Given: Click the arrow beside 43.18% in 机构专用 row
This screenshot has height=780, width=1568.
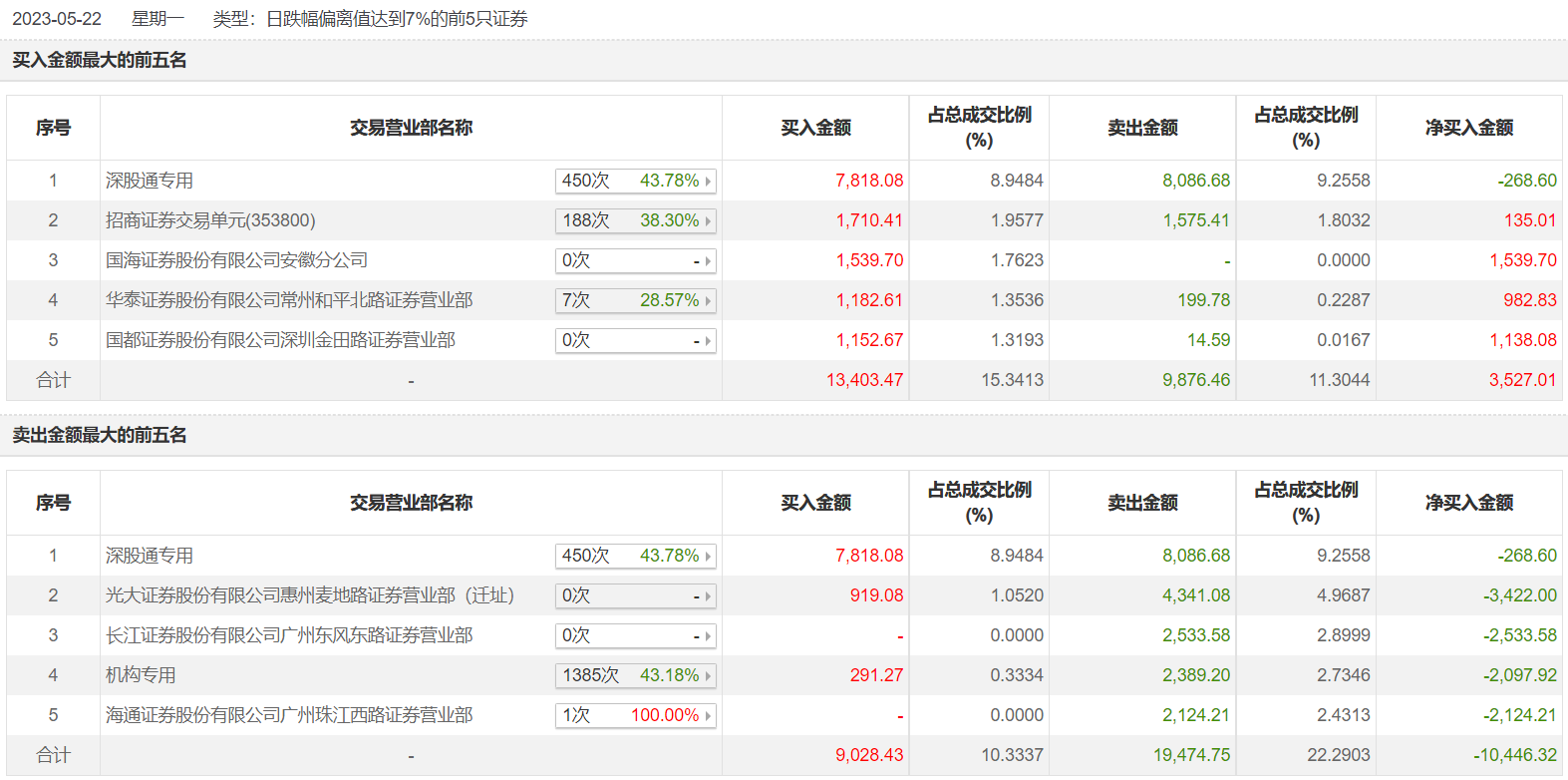Looking at the screenshot, I should pos(708,676).
